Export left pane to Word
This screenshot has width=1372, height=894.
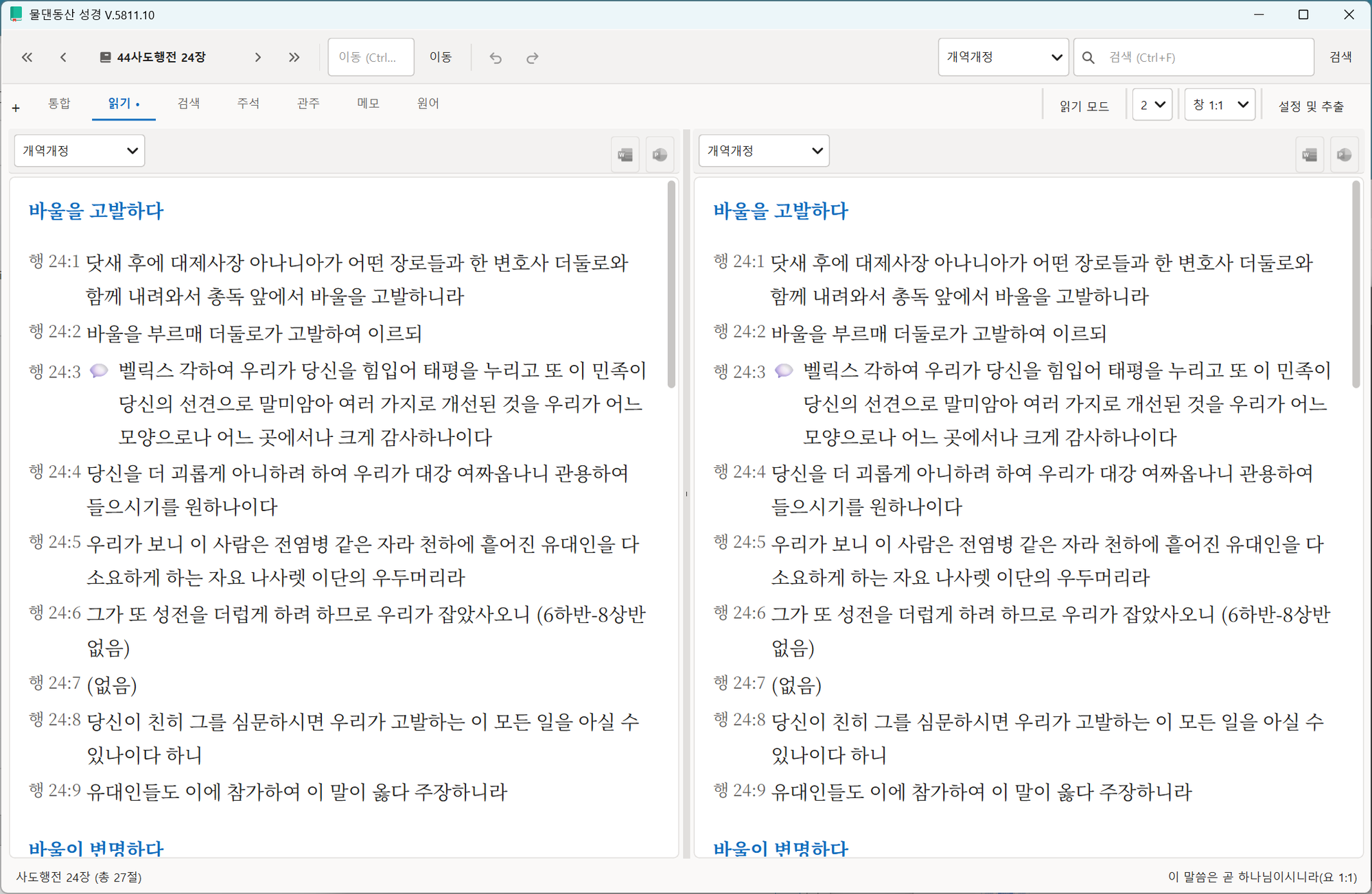(x=625, y=154)
